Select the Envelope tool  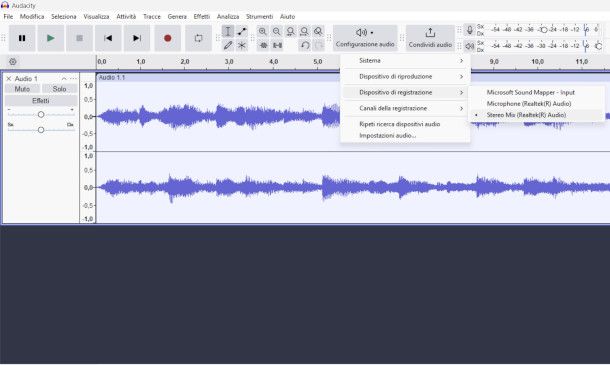point(242,32)
